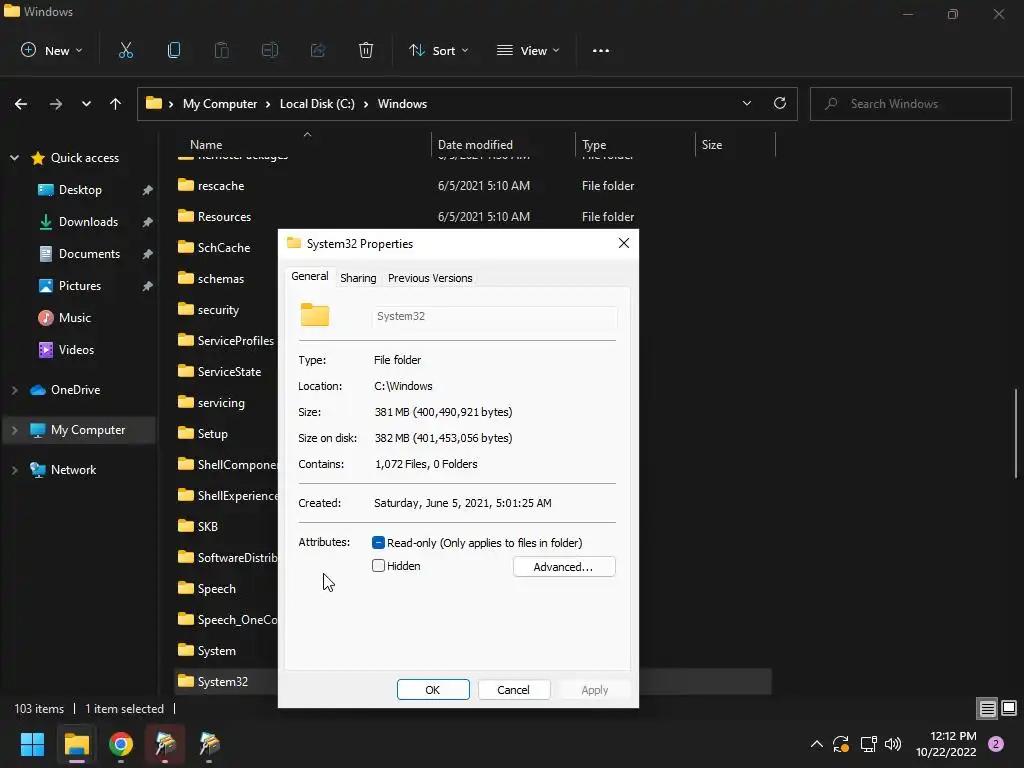This screenshot has height=768, width=1024.
Task: Check the Hidden attribute checkbox
Action: pyautogui.click(x=378, y=566)
